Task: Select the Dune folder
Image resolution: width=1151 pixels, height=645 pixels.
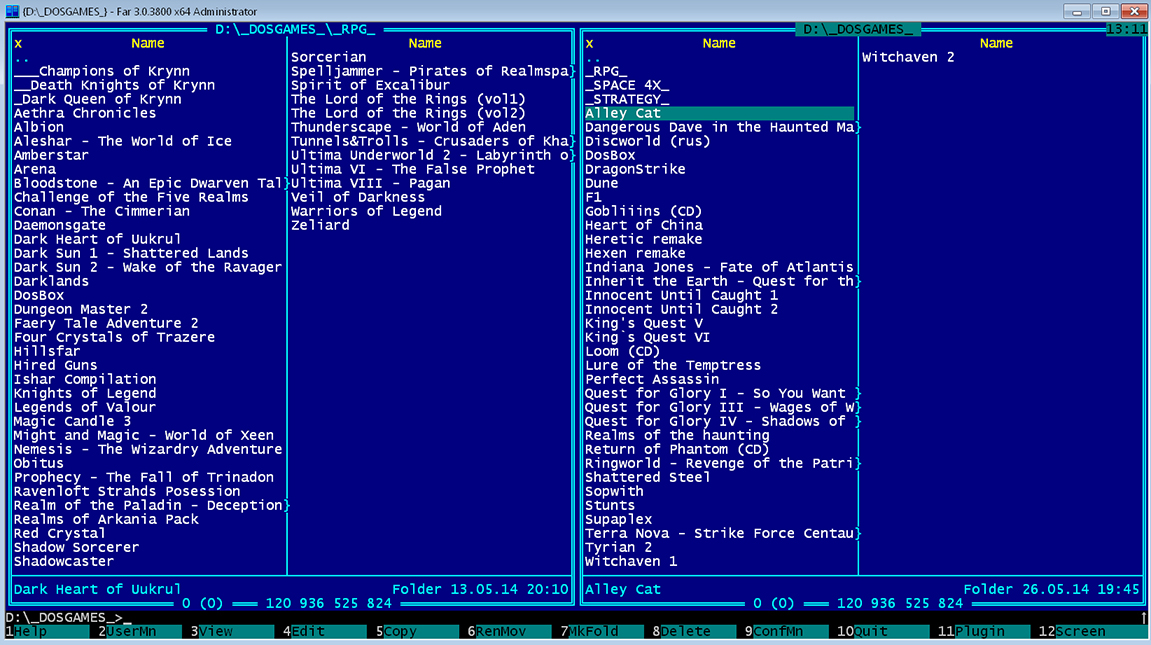Action: pyautogui.click(x=601, y=183)
